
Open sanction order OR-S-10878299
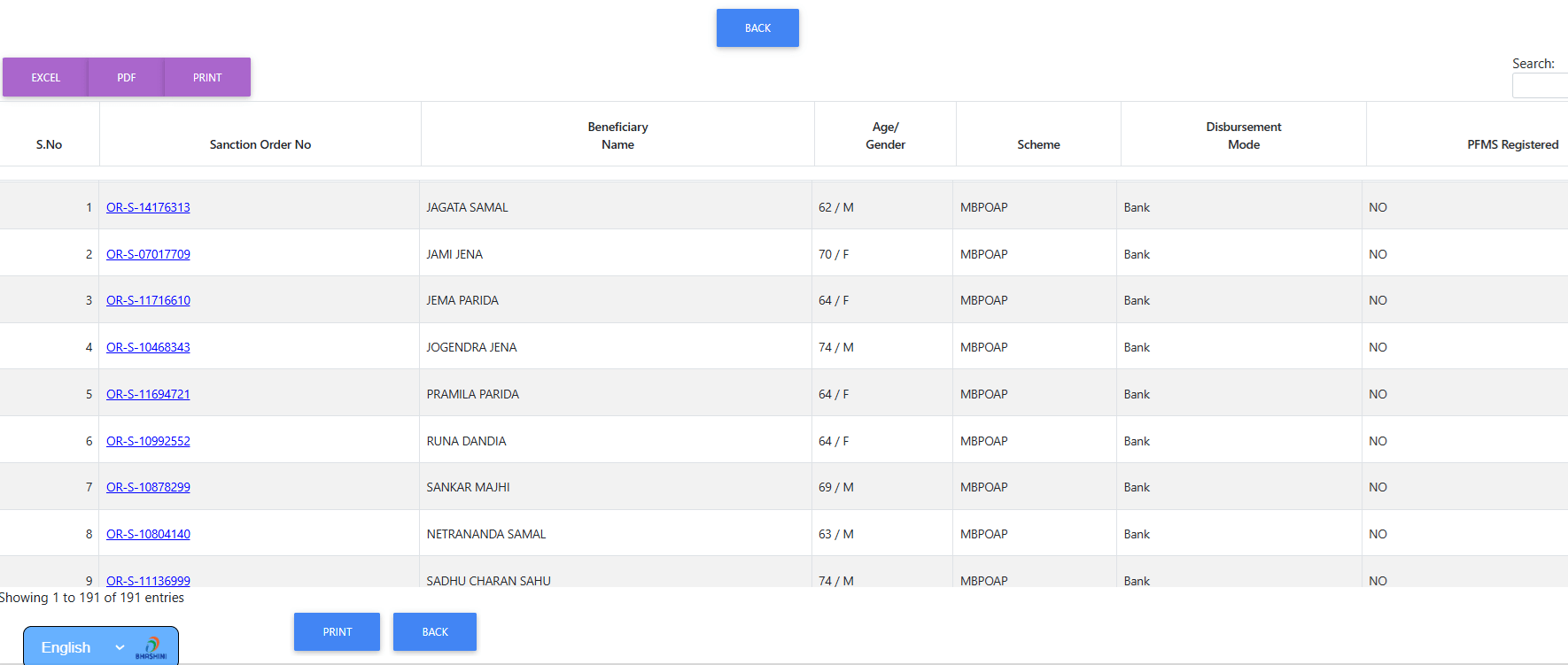(148, 487)
